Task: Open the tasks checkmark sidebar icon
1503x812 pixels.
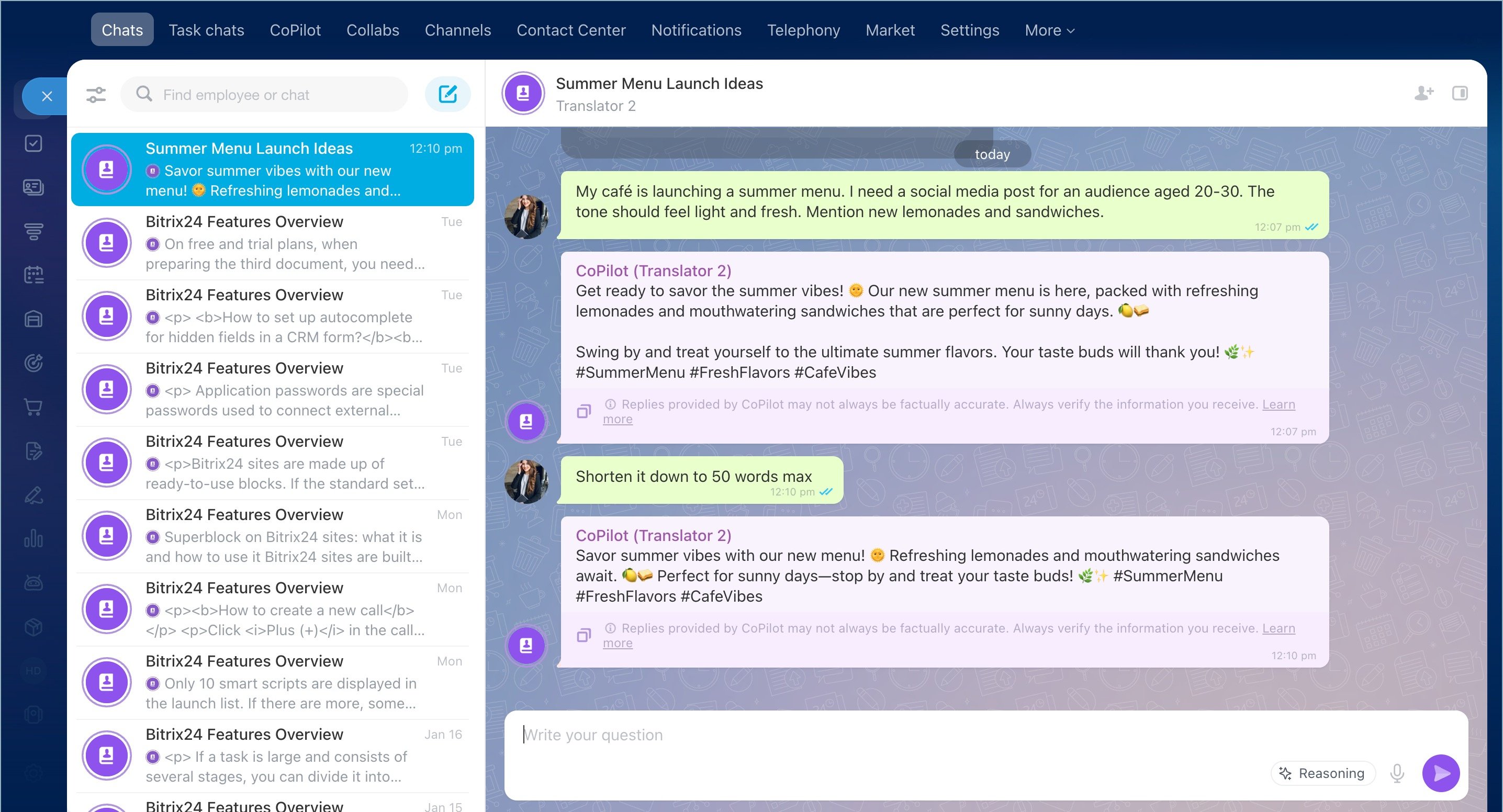Action: (x=33, y=143)
